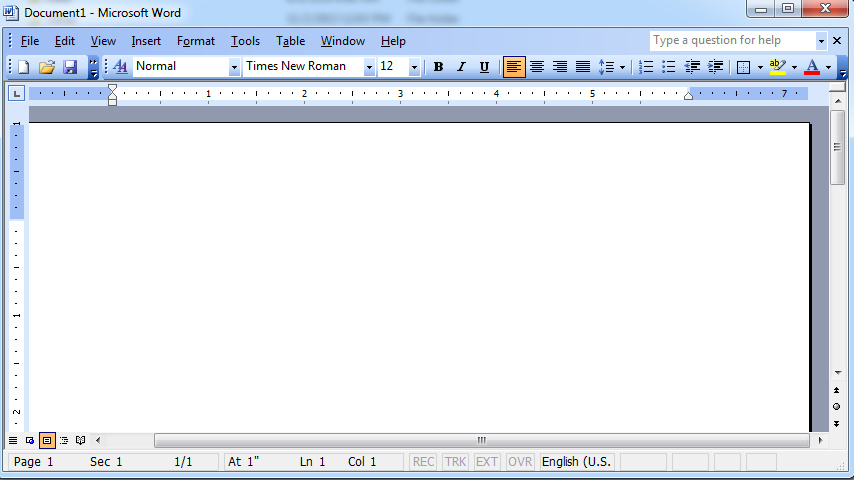Click the New Blank Document icon

tap(23, 67)
